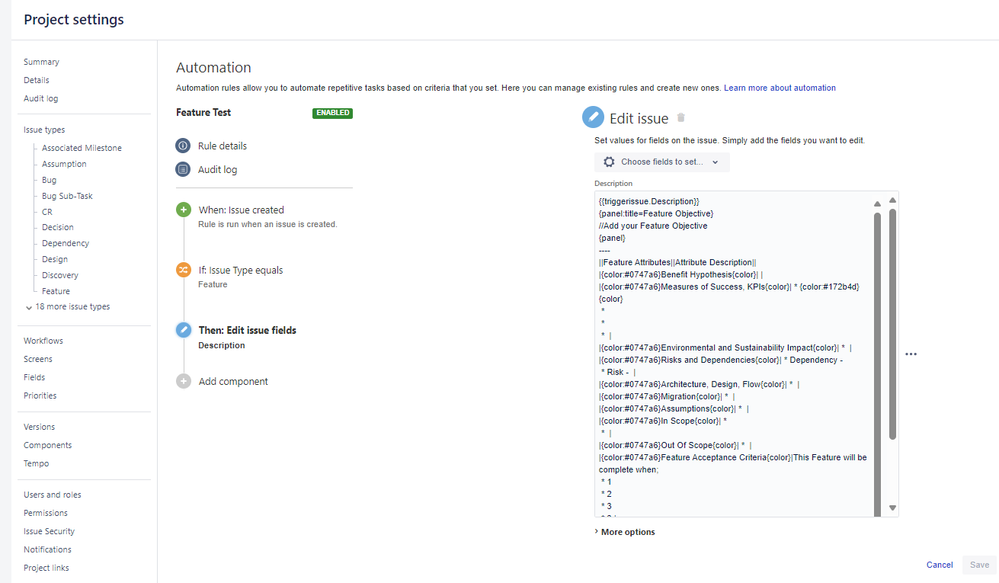Delete the Edit issue action via trash icon
This screenshot has height=583, width=999.
coord(681,118)
